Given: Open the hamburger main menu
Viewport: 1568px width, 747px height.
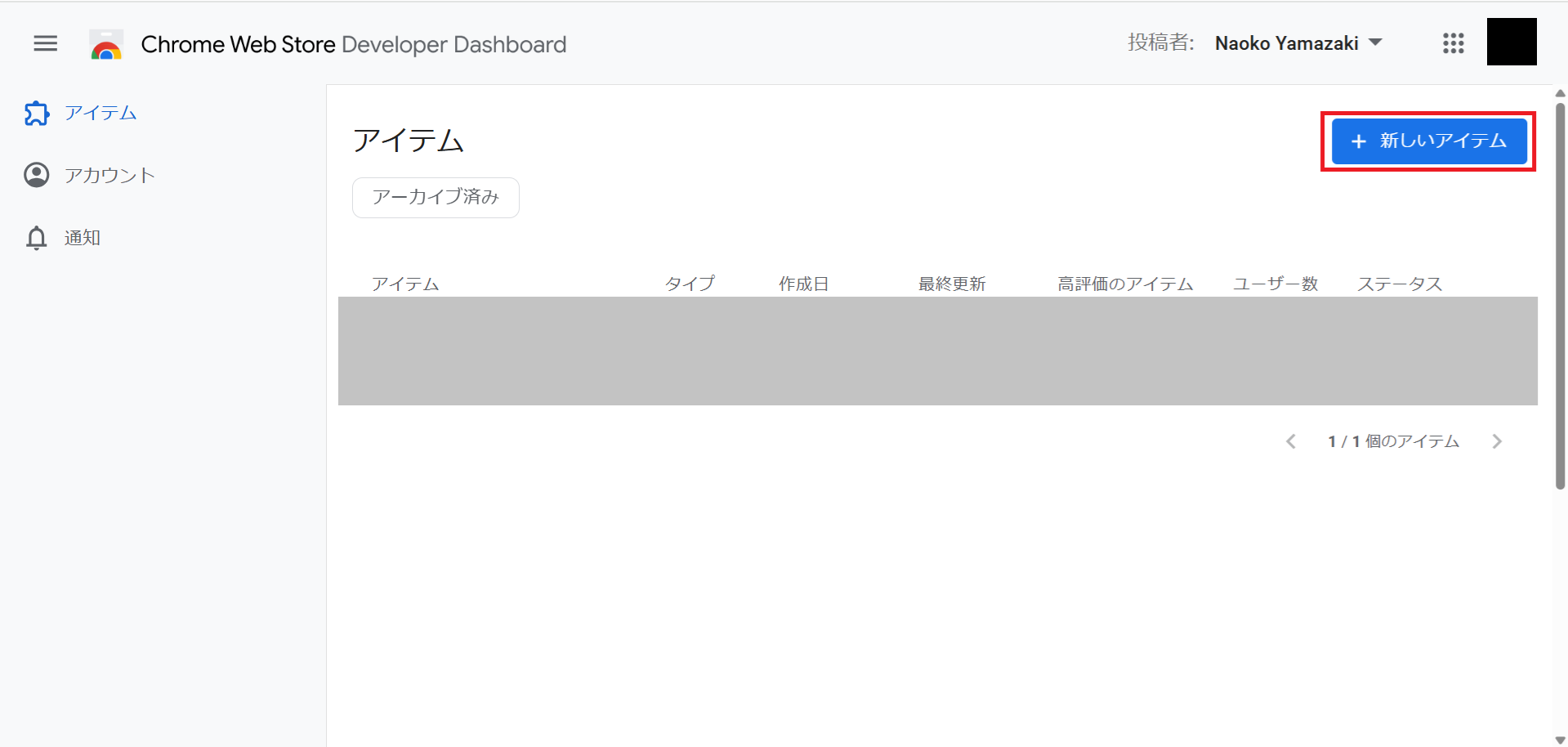Looking at the screenshot, I should pos(46,43).
